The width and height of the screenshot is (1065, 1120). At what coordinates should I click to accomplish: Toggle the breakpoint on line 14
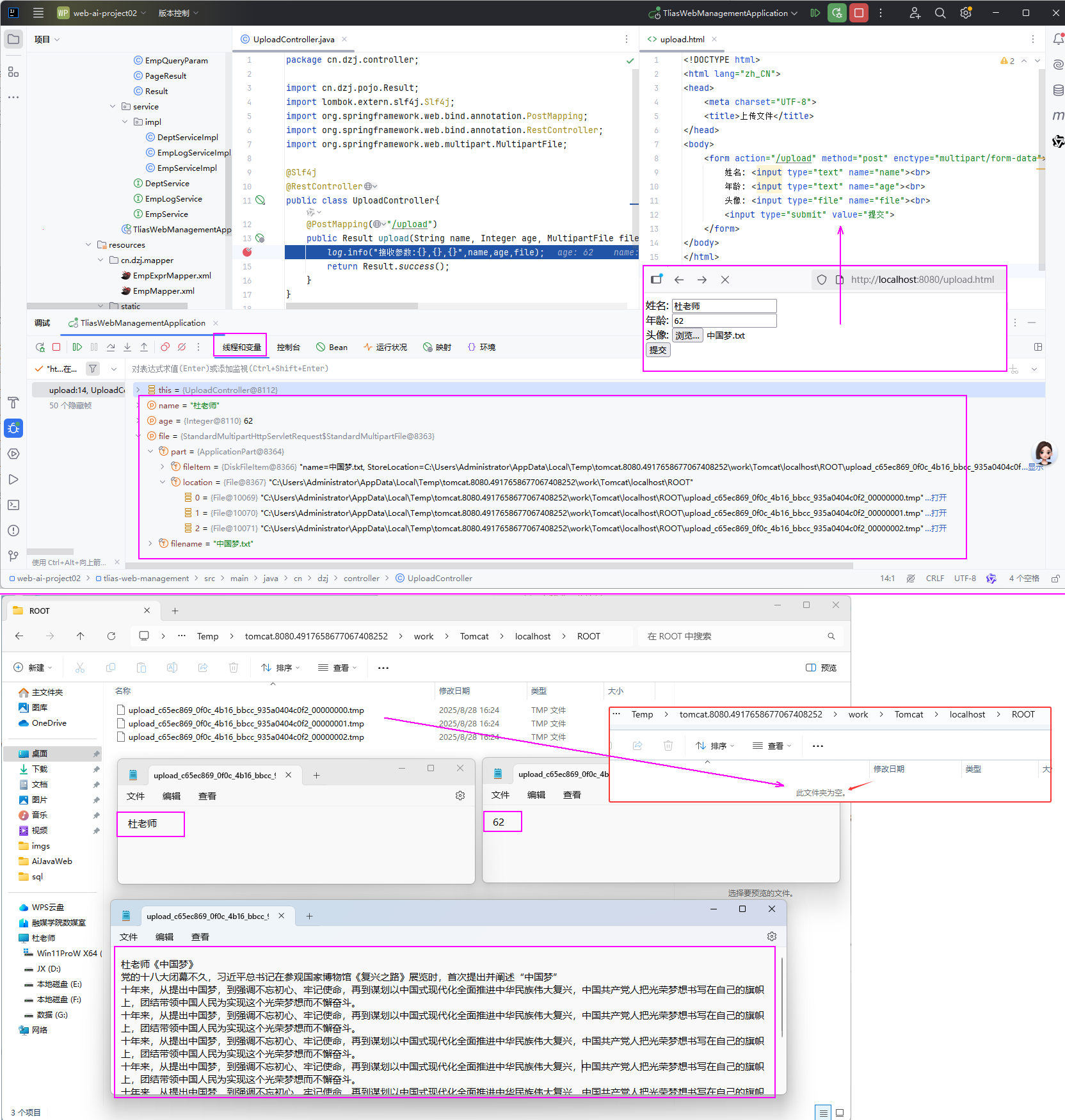point(248,252)
